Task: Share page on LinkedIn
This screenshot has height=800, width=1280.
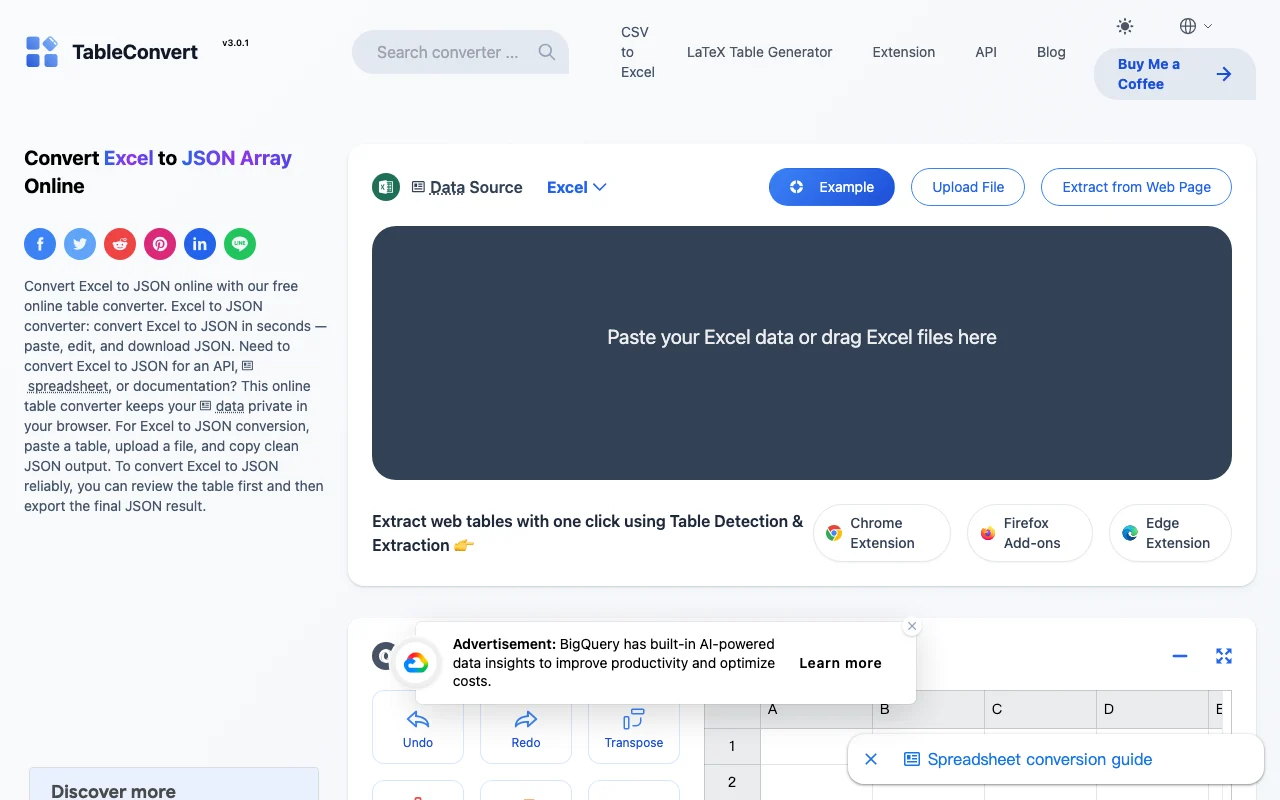Action: click(x=200, y=243)
